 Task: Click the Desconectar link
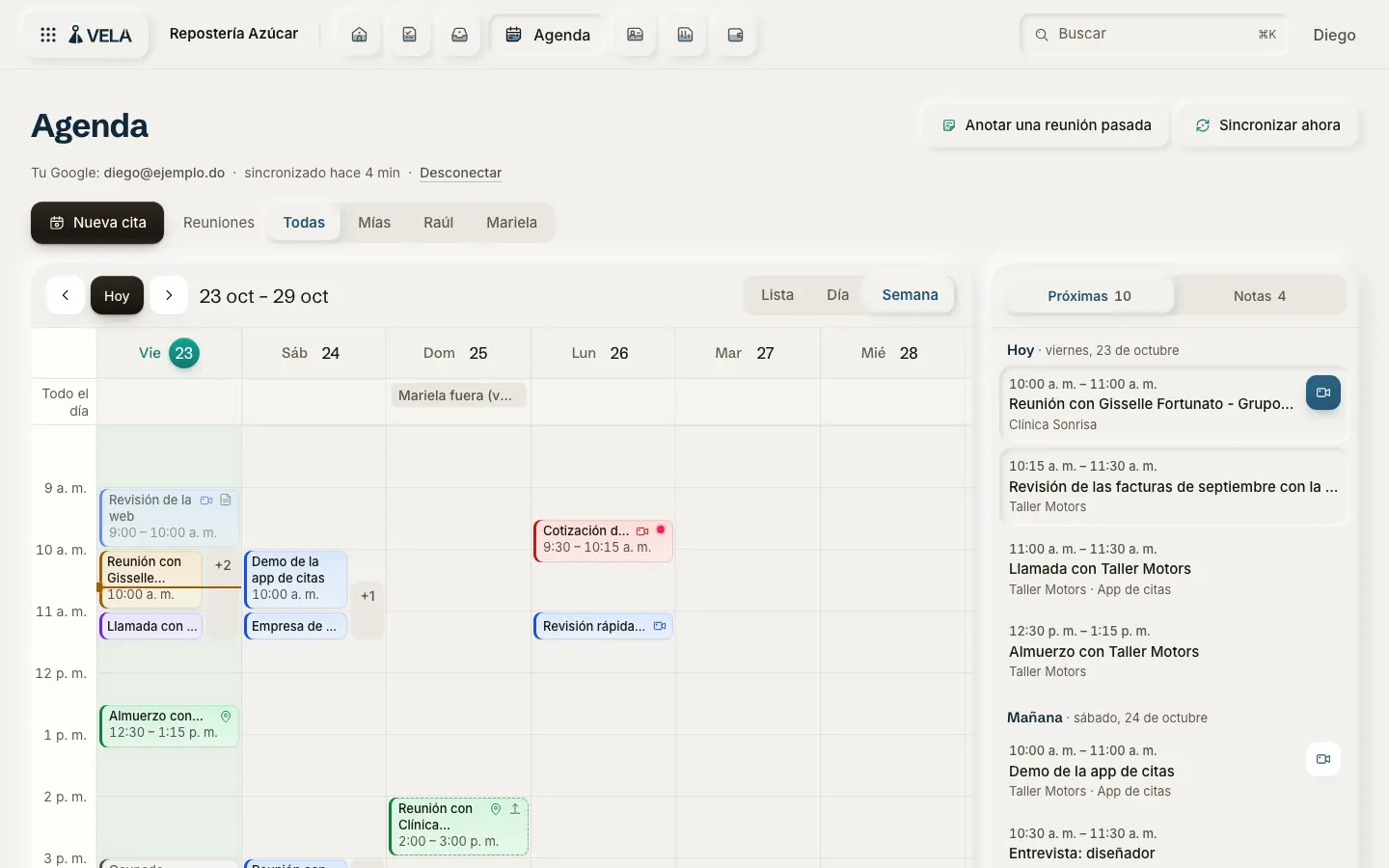[x=461, y=173]
